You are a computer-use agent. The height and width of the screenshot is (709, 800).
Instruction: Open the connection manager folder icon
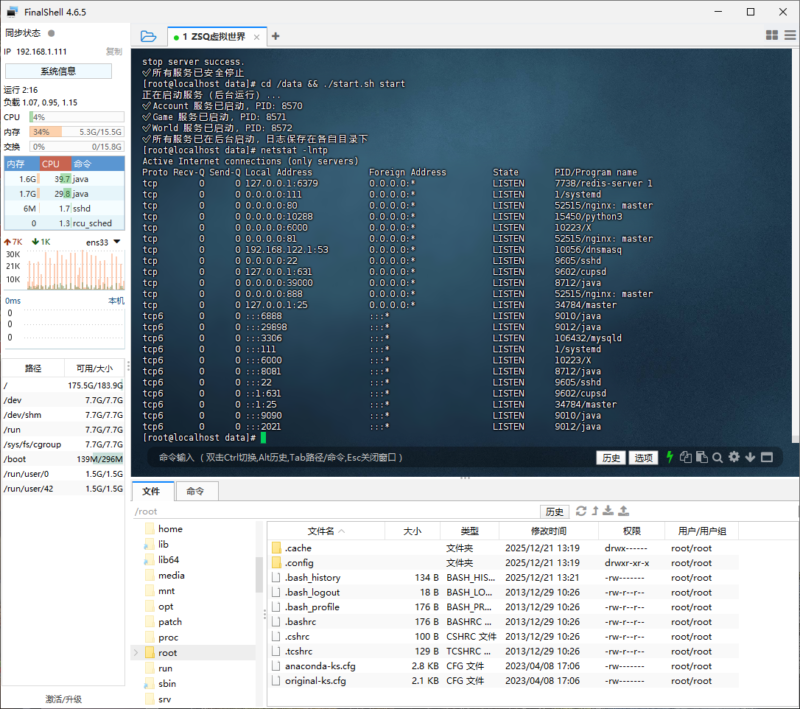coord(148,36)
